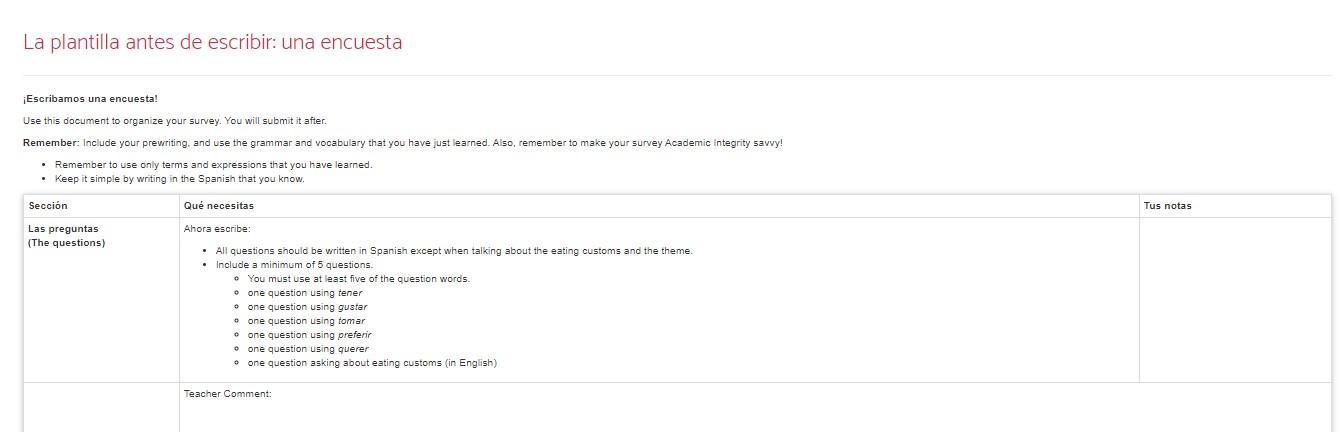Click the 'Las preguntas (The questions)' row label
This screenshot has width=1340, height=432.
click(x=66, y=236)
